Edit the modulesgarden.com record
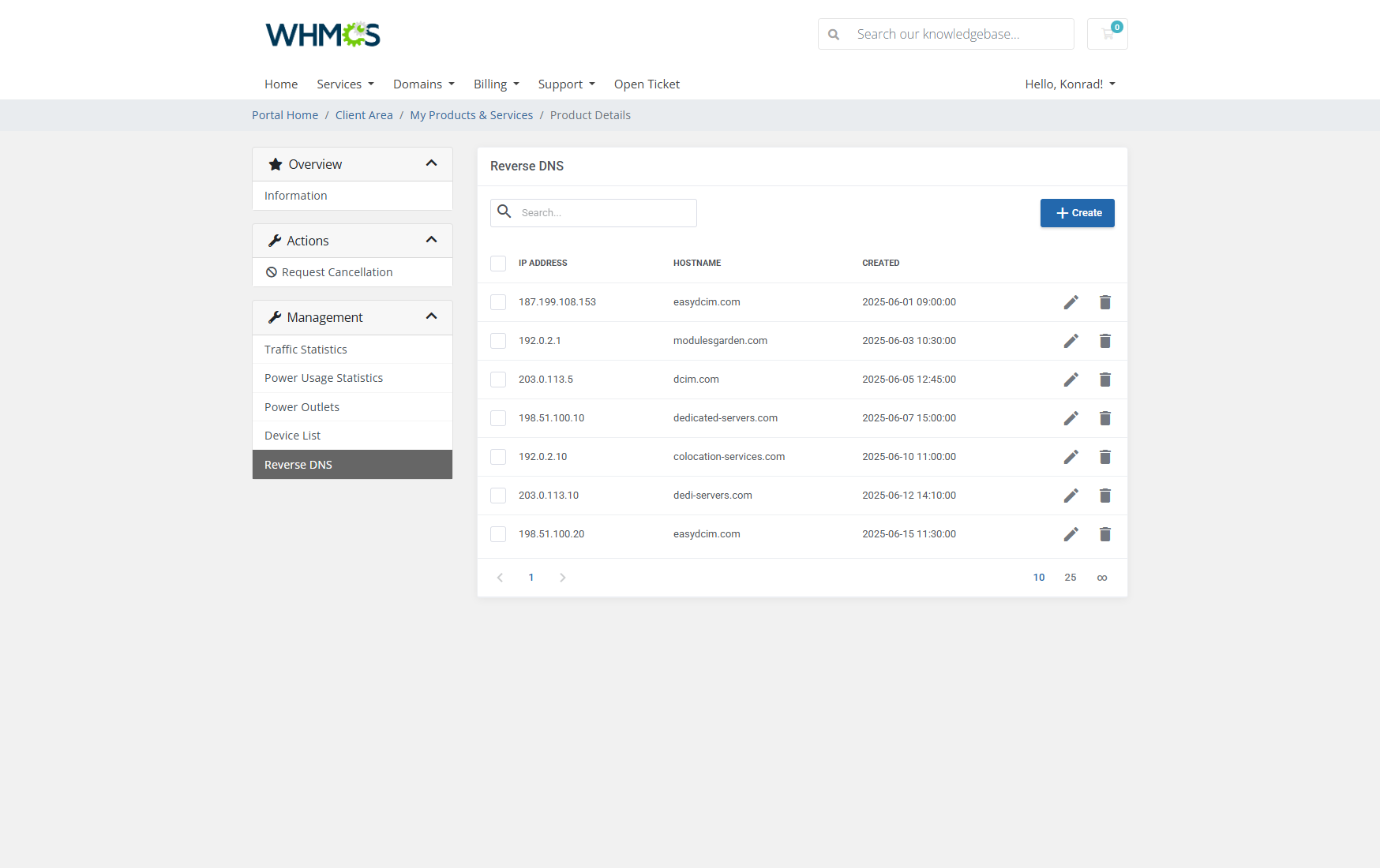Image resolution: width=1380 pixels, height=868 pixels. (x=1071, y=341)
